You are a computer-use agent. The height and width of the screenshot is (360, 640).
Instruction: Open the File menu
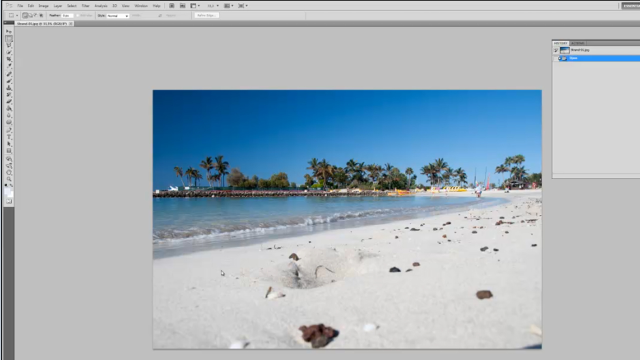[20, 6]
